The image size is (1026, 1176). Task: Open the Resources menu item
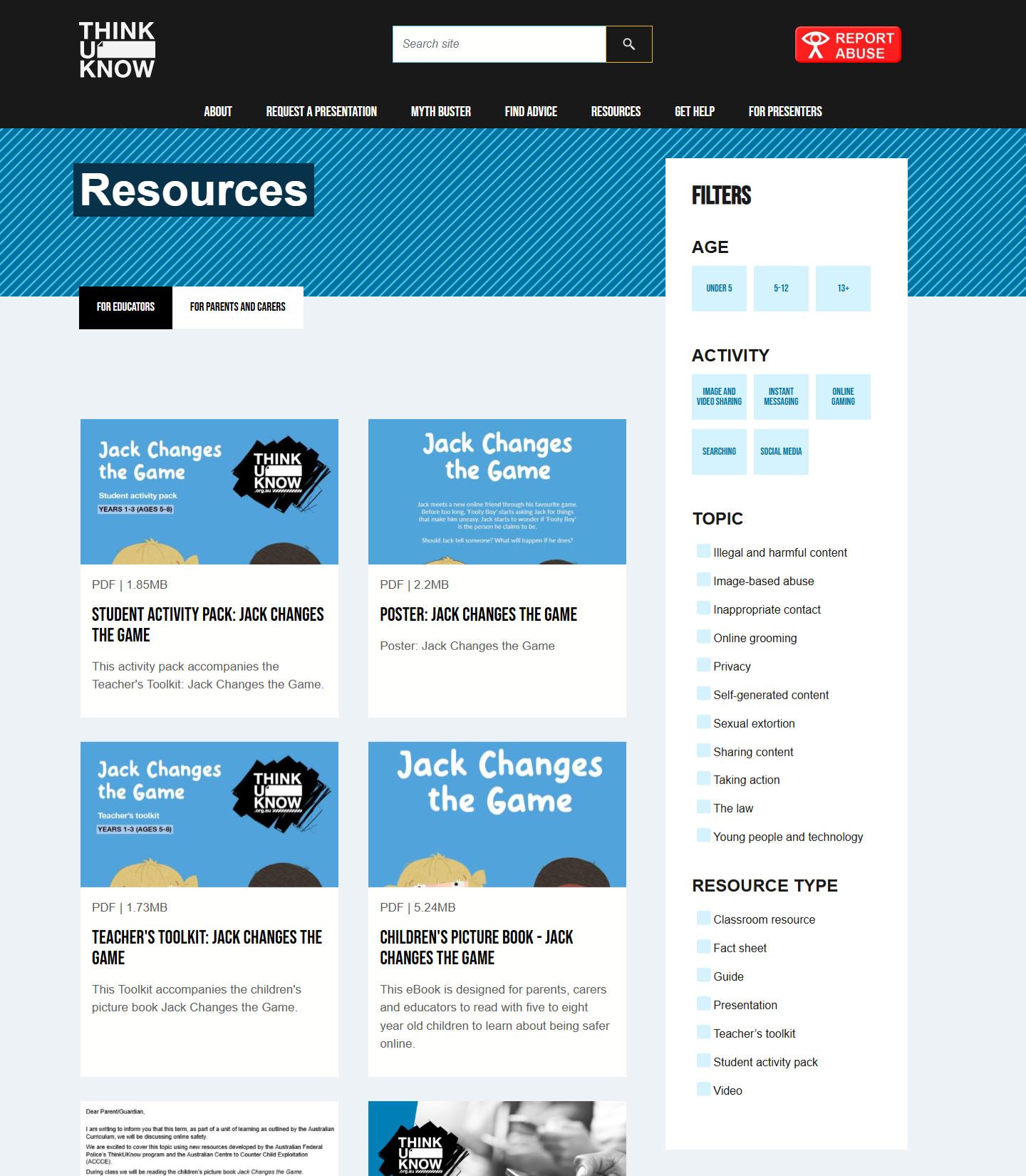click(616, 111)
